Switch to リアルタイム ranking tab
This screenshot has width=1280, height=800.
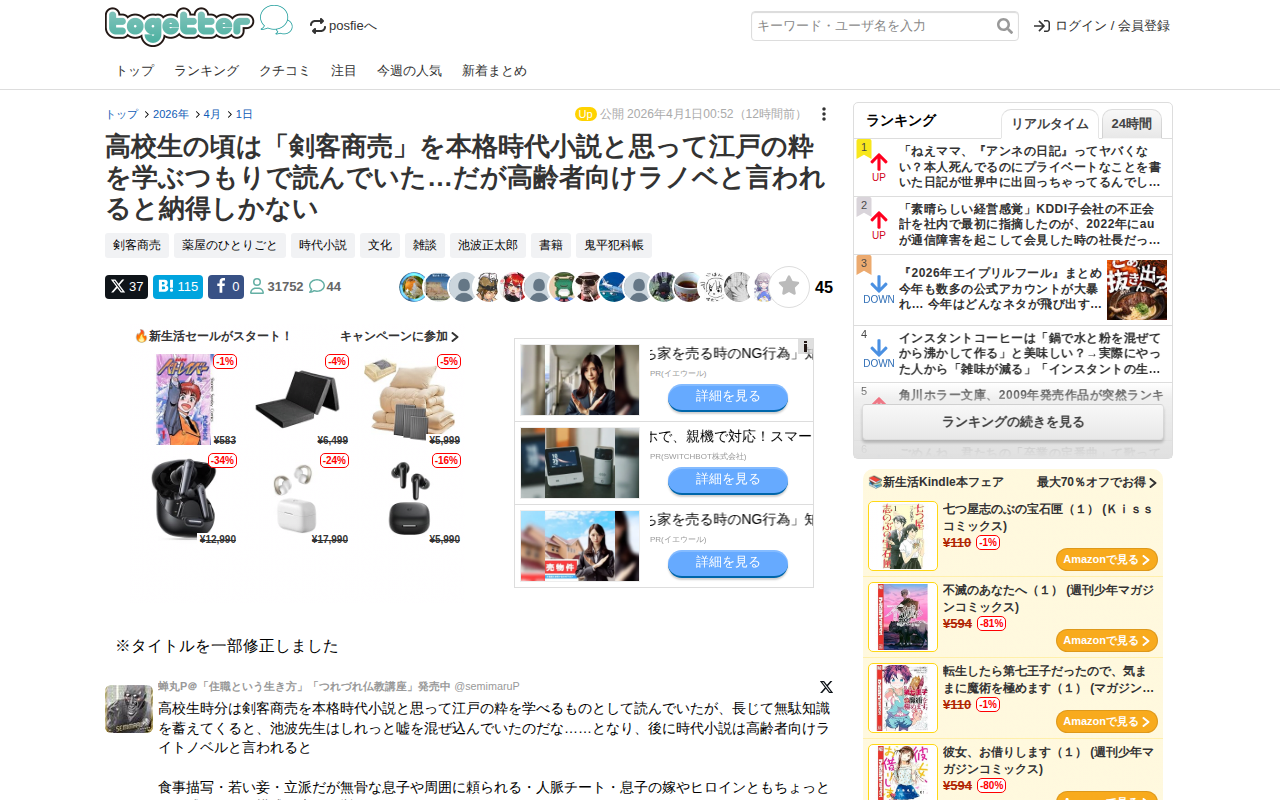[x=1050, y=124]
